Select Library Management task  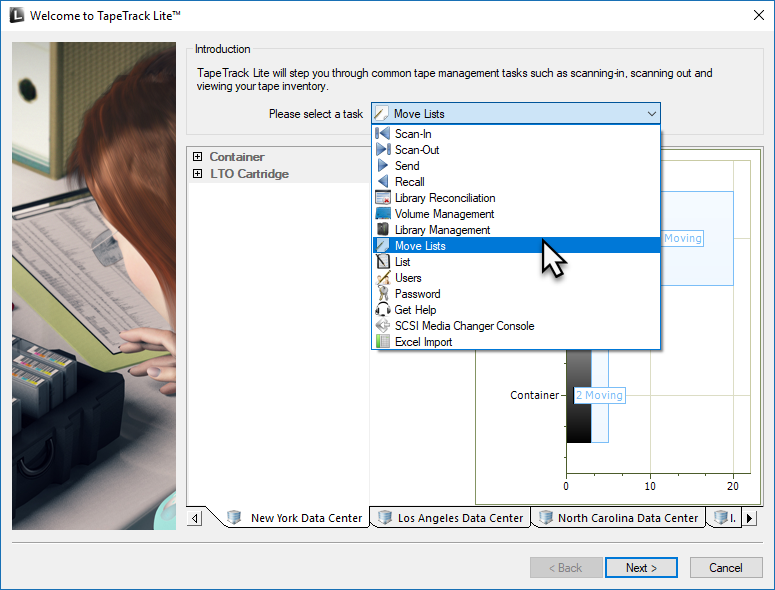pos(516,229)
